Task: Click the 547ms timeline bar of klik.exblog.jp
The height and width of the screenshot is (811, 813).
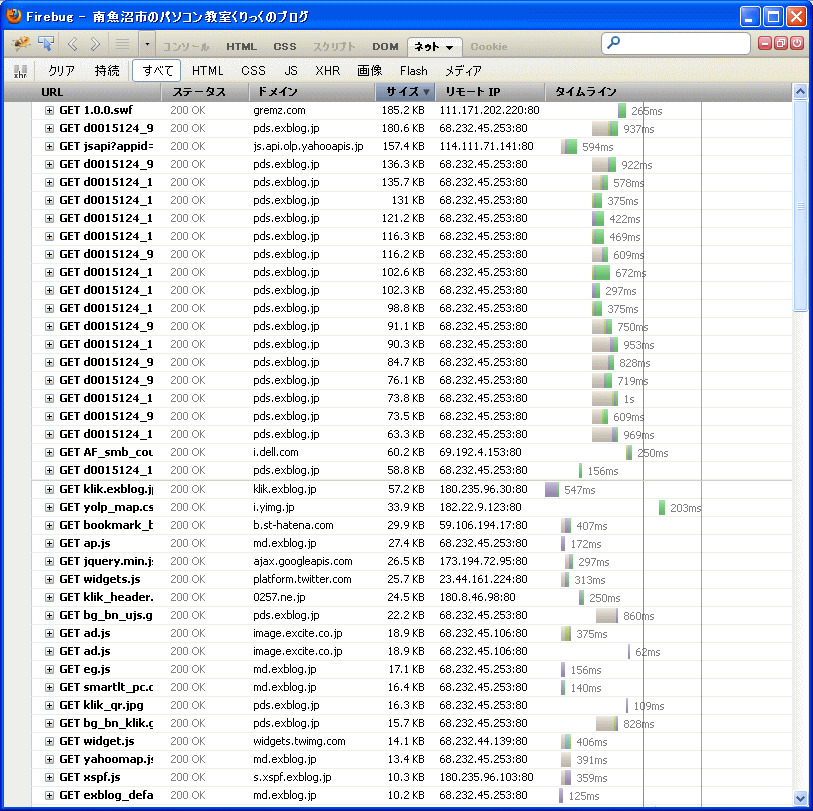Action: 552,490
